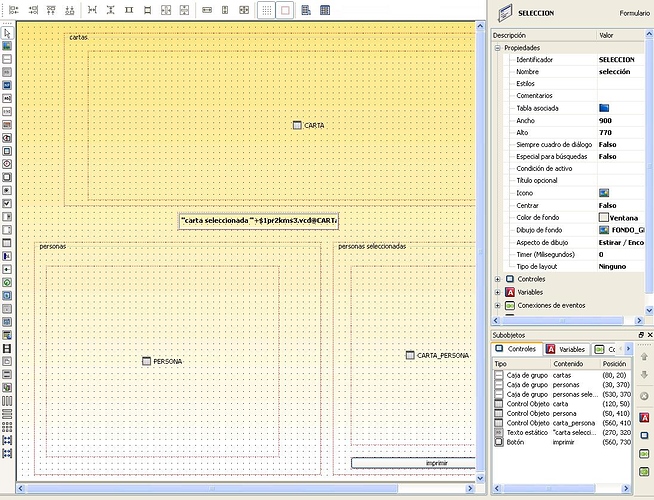Click the Valor column header in properties

pos(620,35)
